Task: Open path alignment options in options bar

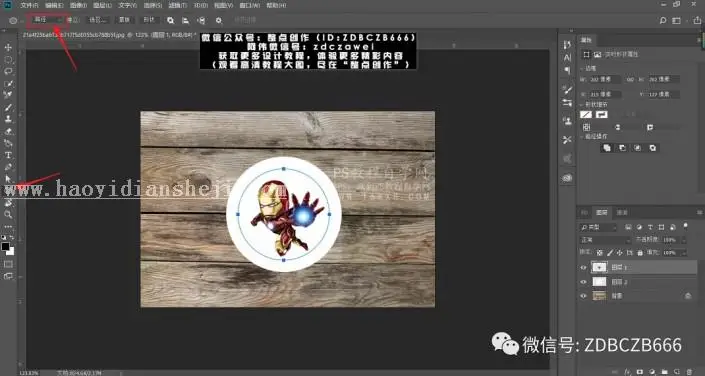Action: [x=185, y=20]
